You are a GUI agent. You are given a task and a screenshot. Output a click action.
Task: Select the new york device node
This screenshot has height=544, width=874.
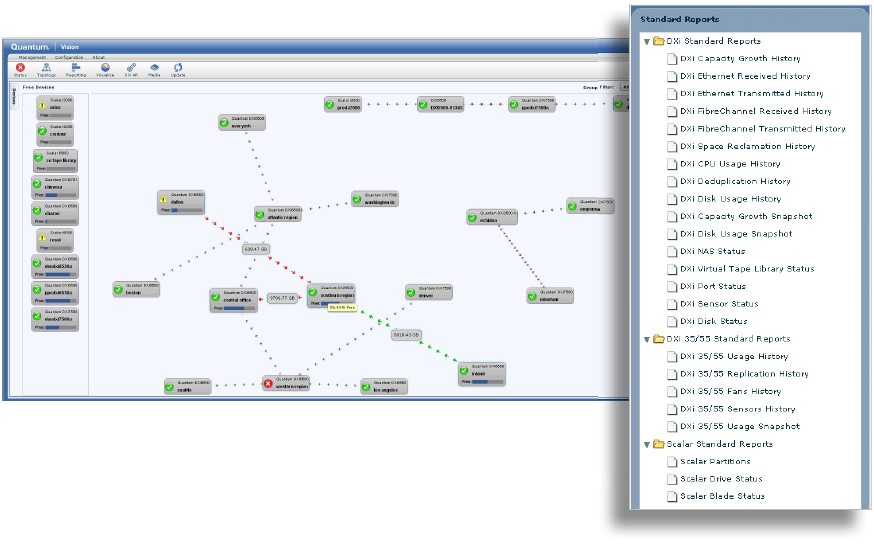point(242,123)
